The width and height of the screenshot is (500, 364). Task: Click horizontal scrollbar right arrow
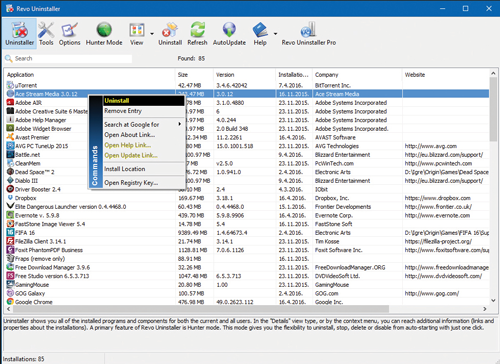pos(485,309)
